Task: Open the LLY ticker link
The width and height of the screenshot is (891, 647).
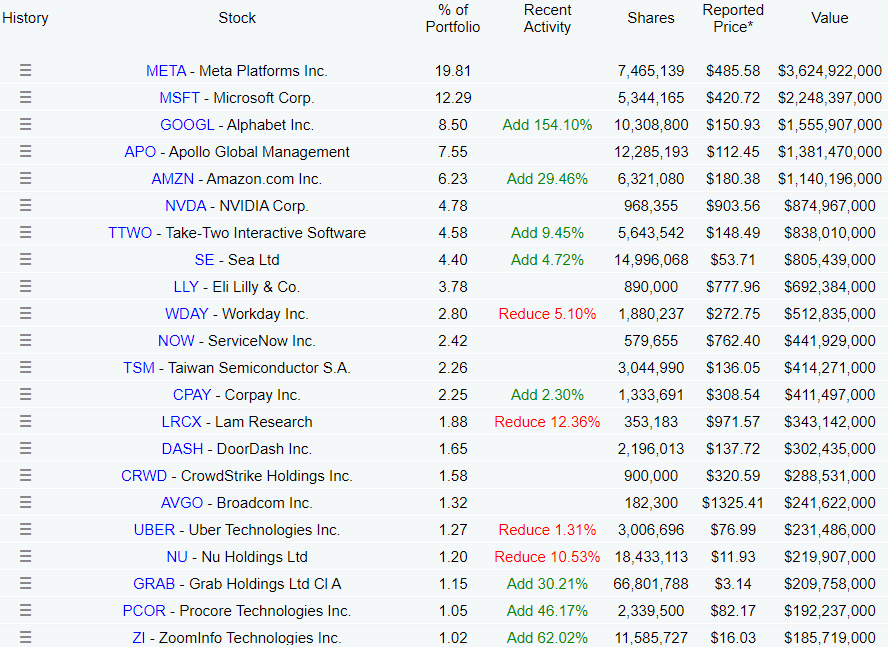Action: tap(186, 287)
